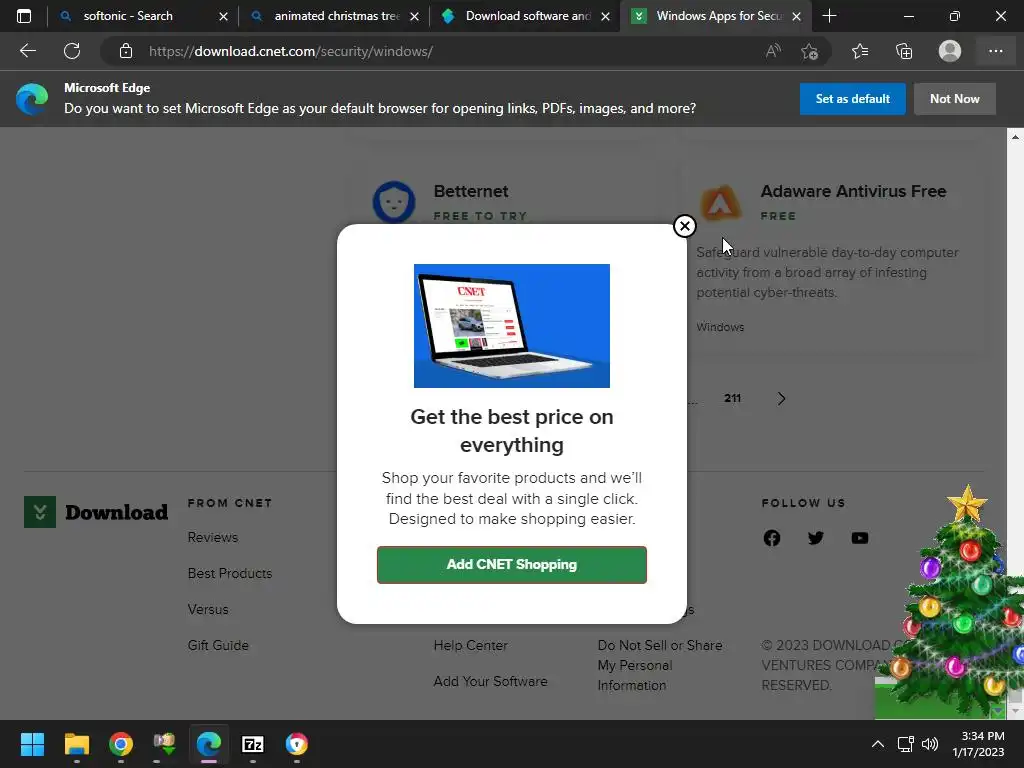The height and width of the screenshot is (768, 1024).
Task: Click the address bar URL
Action: pyautogui.click(x=291, y=51)
